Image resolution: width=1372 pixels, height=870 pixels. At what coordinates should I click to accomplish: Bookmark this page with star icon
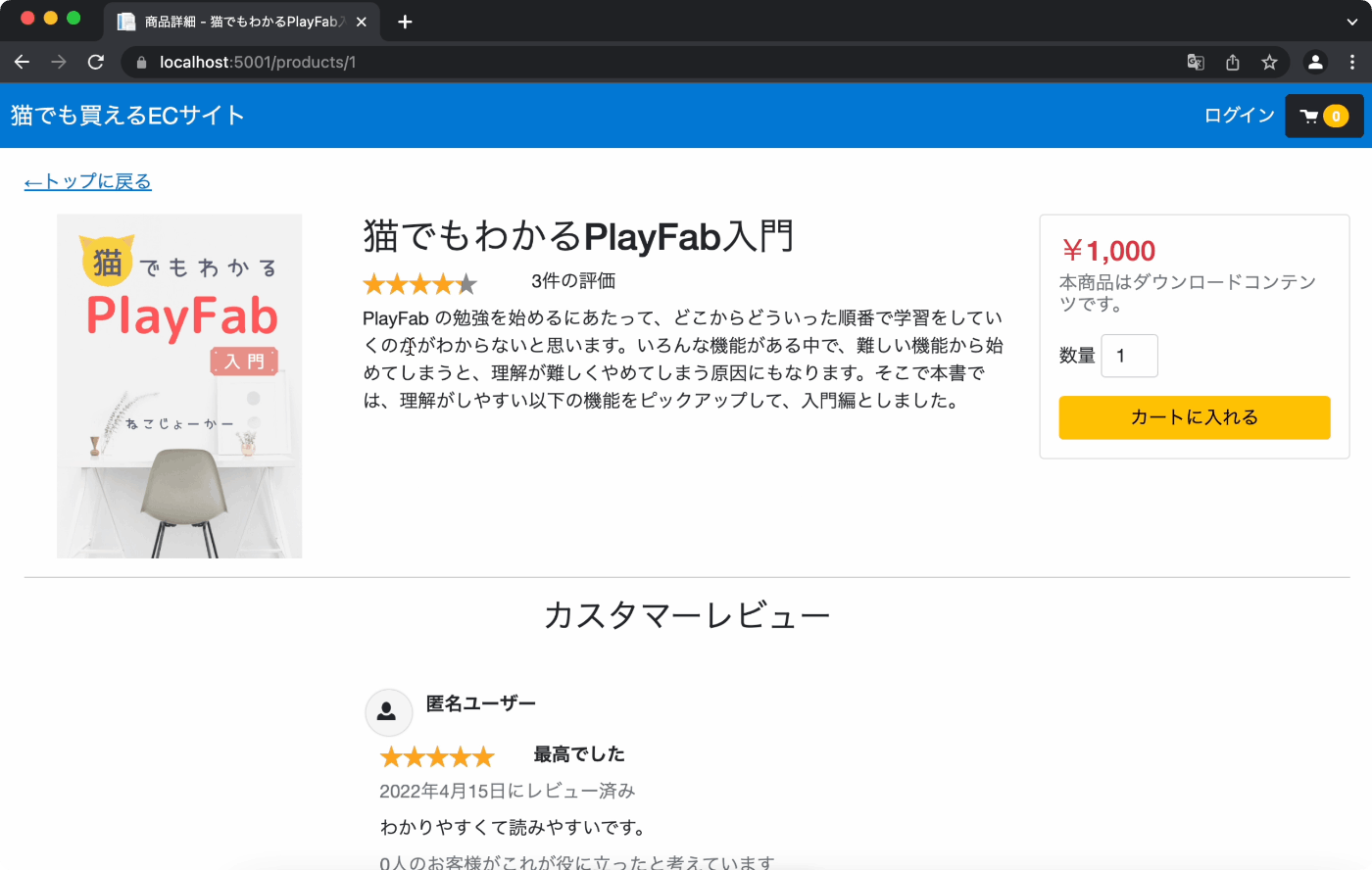pos(1269,62)
